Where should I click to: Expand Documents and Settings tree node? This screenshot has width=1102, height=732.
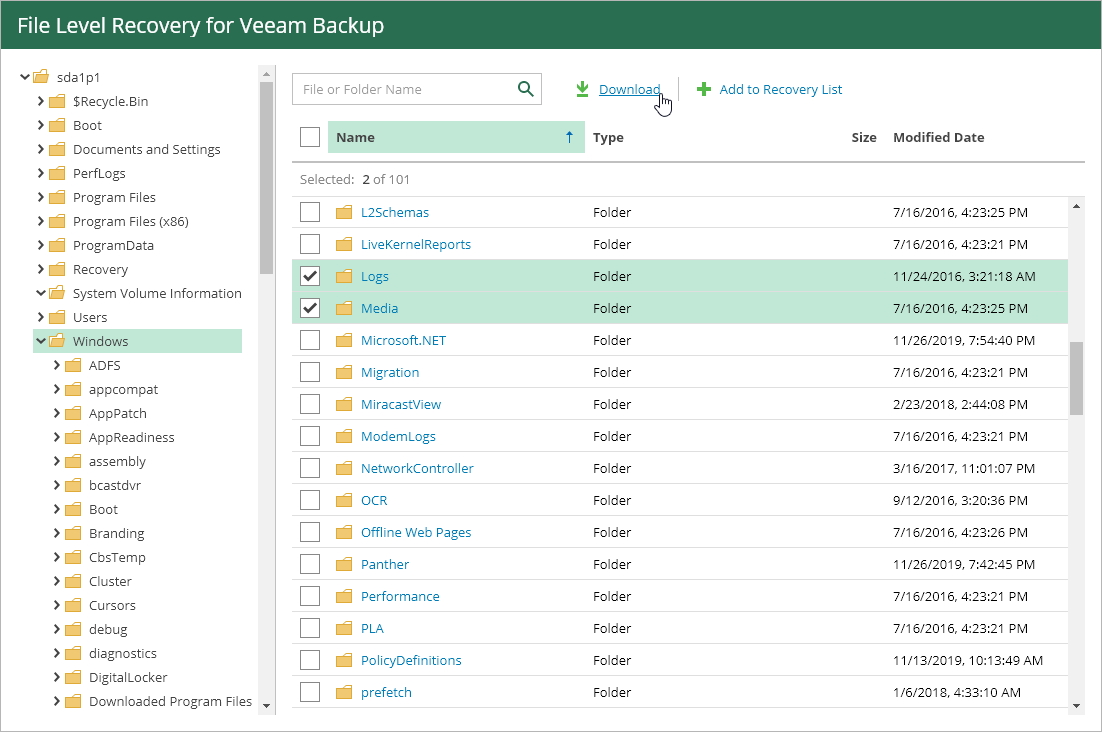tap(41, 149)
